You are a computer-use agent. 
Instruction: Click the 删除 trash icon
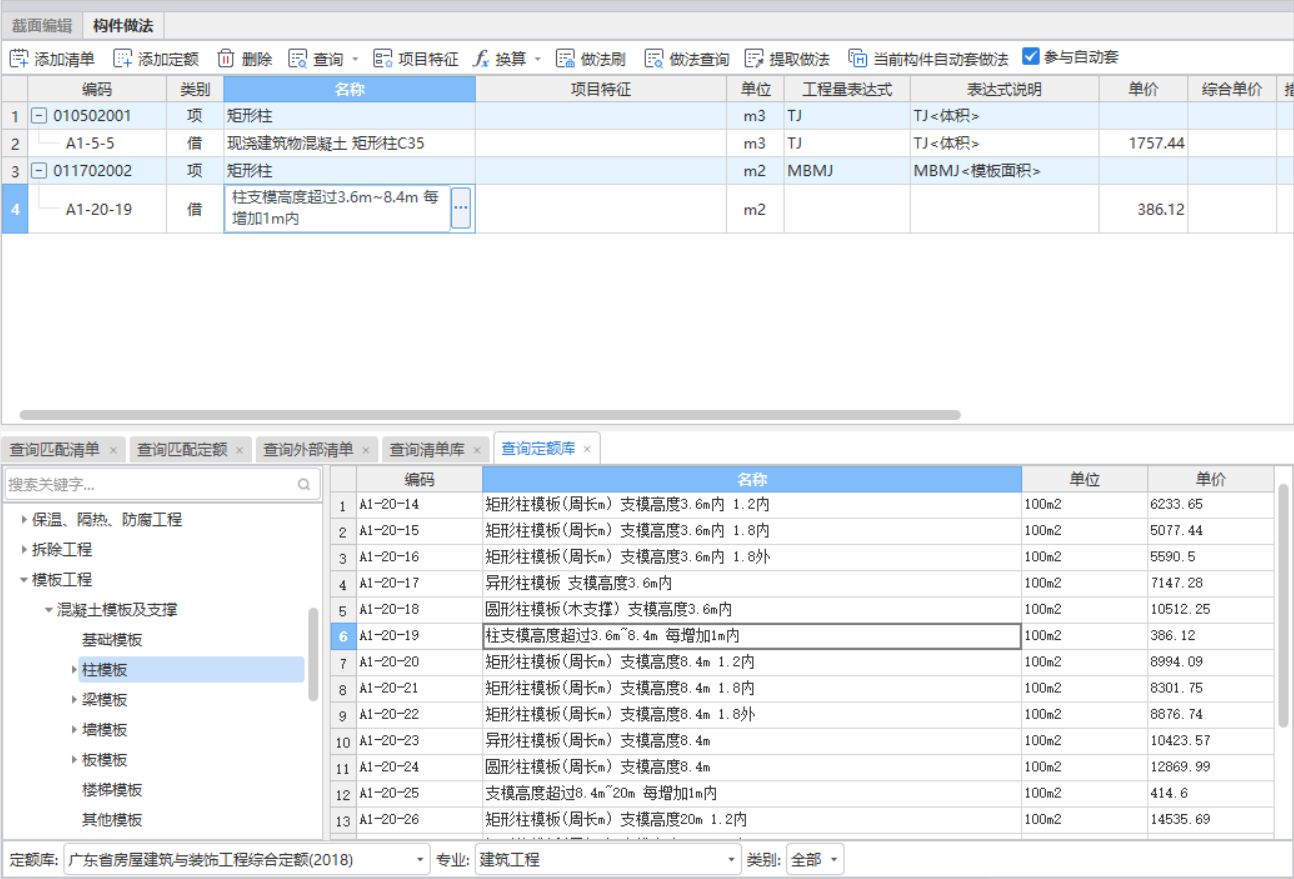(x=226, y=59)
